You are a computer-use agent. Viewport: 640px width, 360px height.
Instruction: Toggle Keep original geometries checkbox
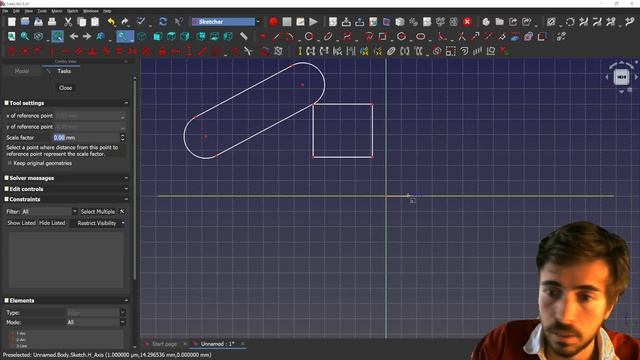(10, 163)
